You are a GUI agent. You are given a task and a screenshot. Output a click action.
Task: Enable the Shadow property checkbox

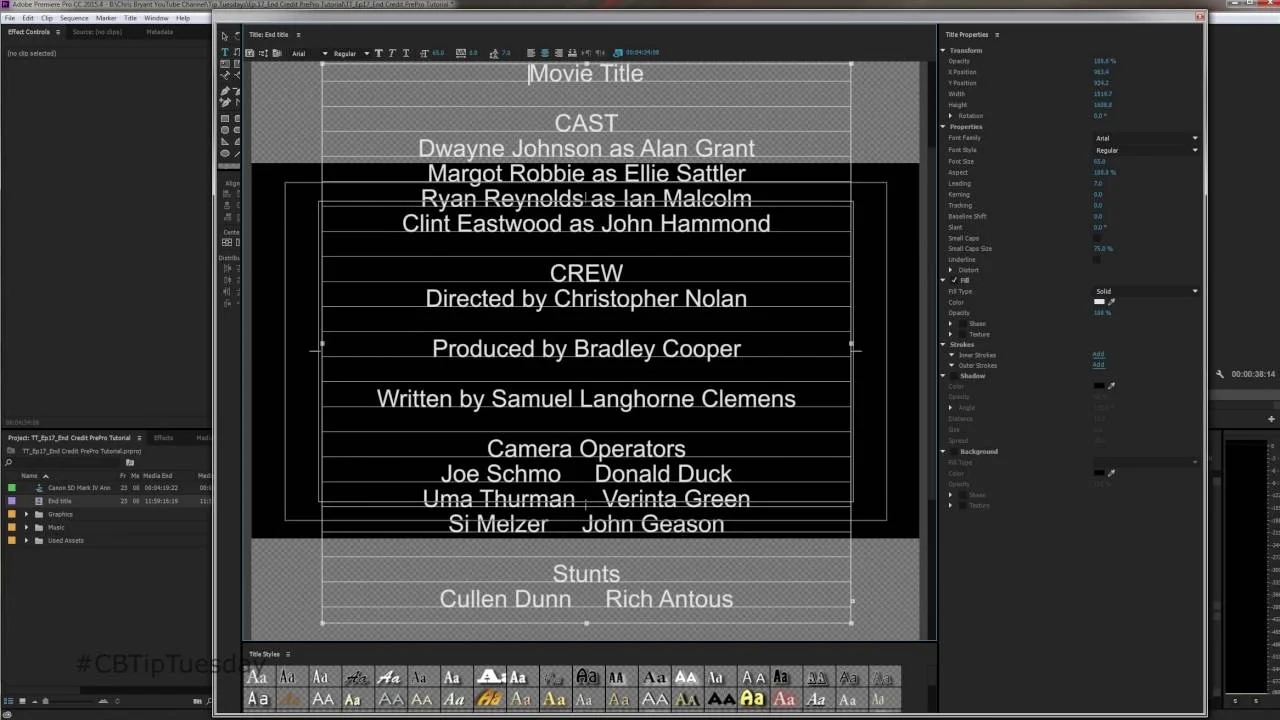951,376
